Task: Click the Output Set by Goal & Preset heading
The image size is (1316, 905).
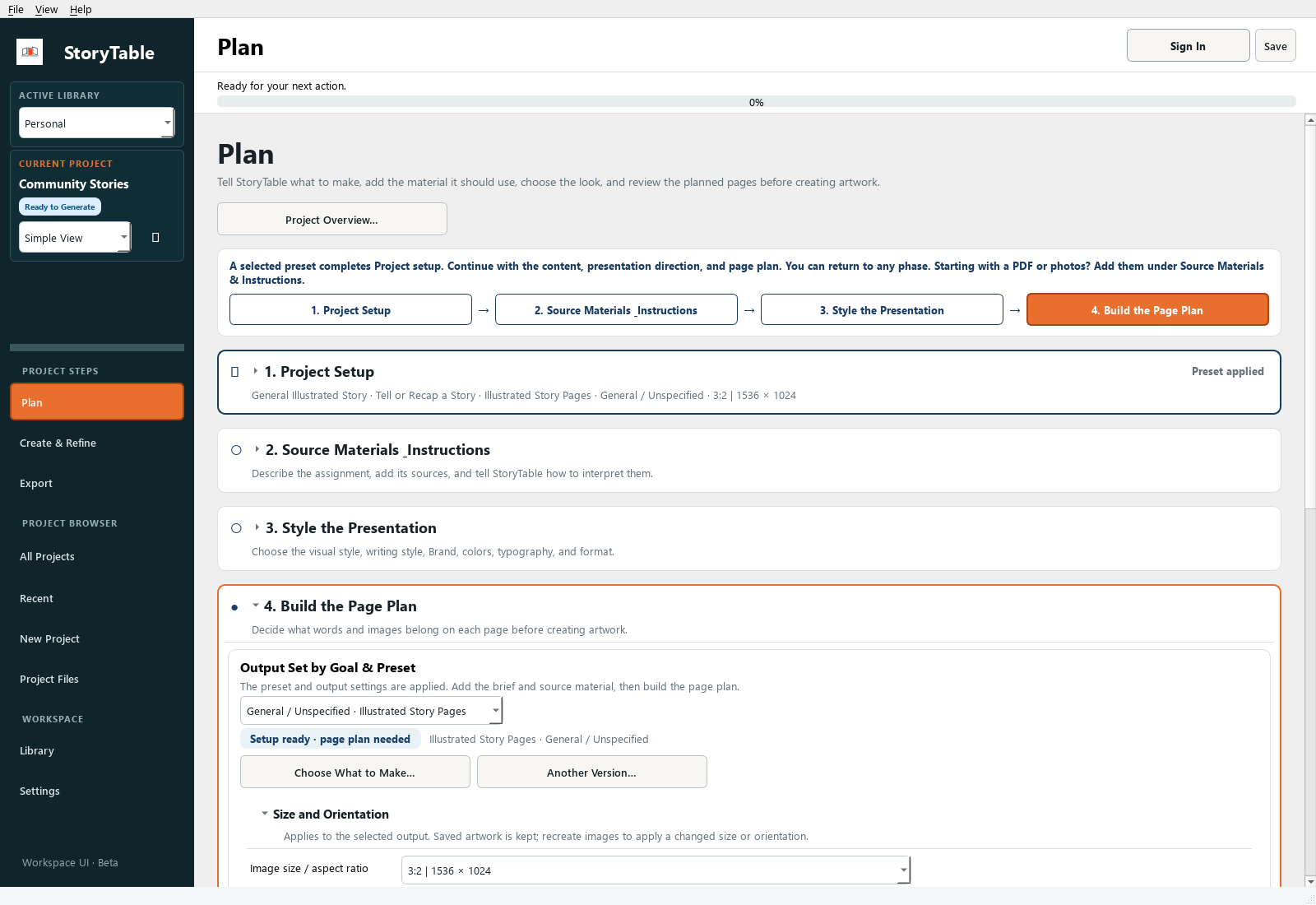Action: tap(327, 667)
